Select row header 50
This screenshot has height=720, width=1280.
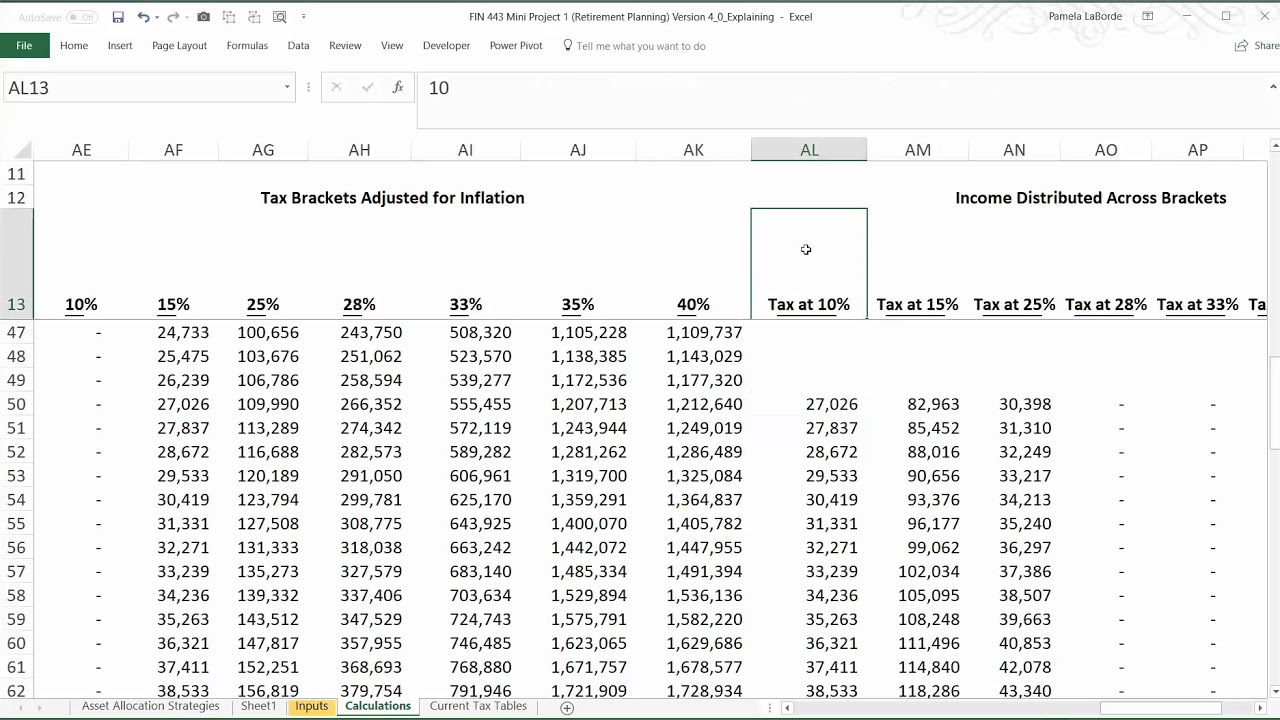click(16, 404)
